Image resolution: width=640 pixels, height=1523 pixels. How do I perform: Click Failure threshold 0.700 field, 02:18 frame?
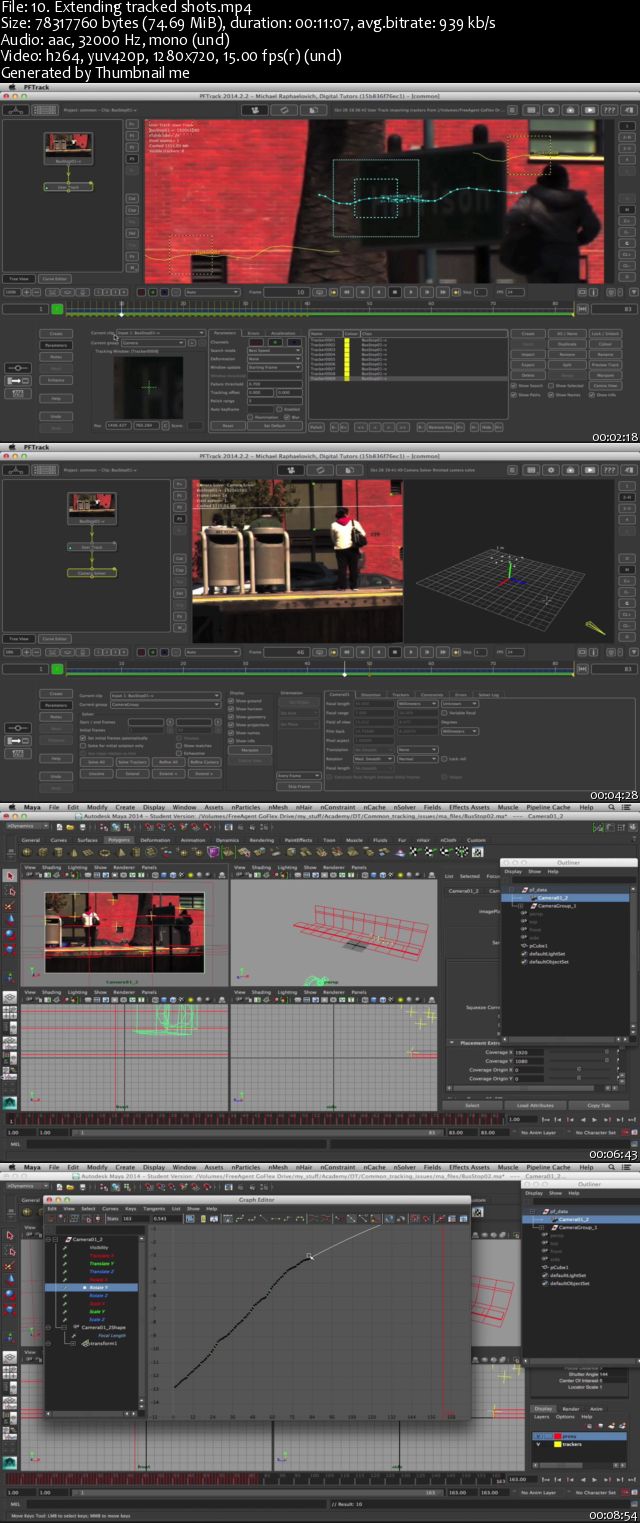click(x=275, y=384)
